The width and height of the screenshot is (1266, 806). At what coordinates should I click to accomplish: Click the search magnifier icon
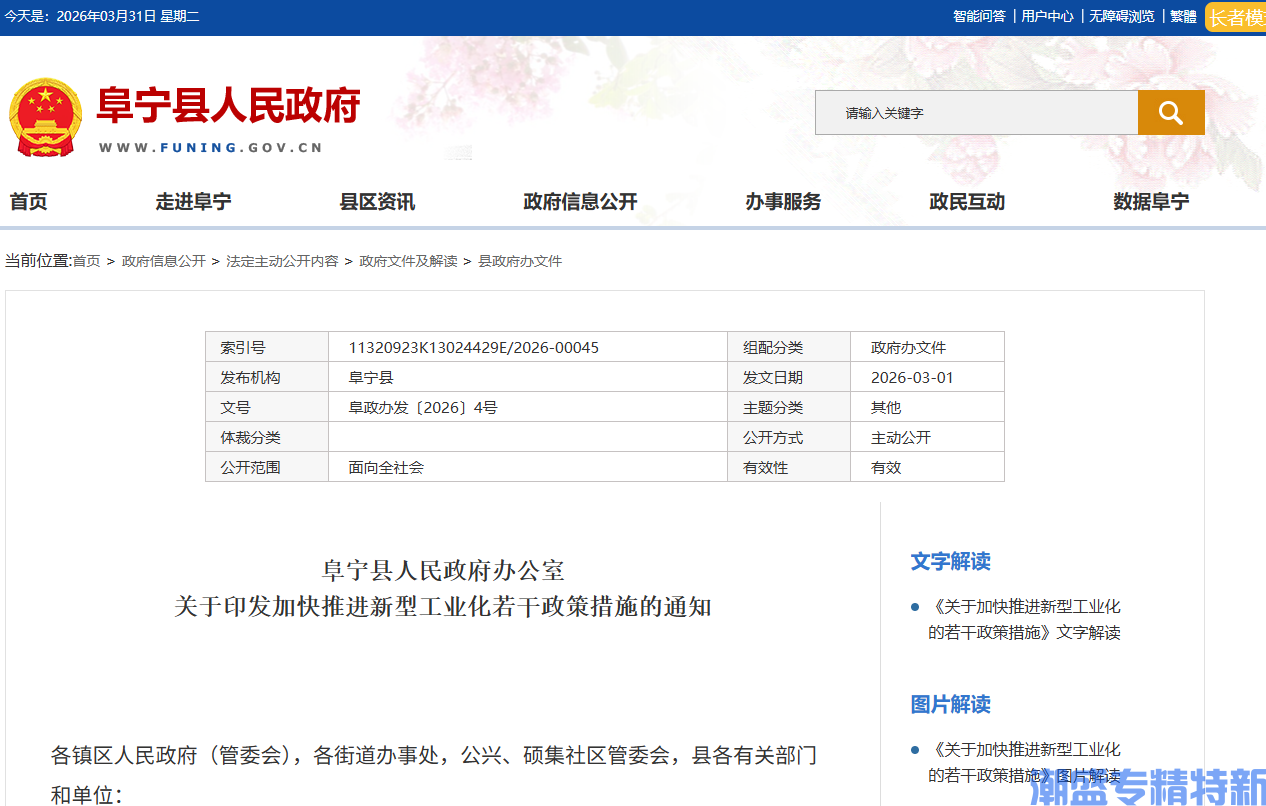point(1171,112)
